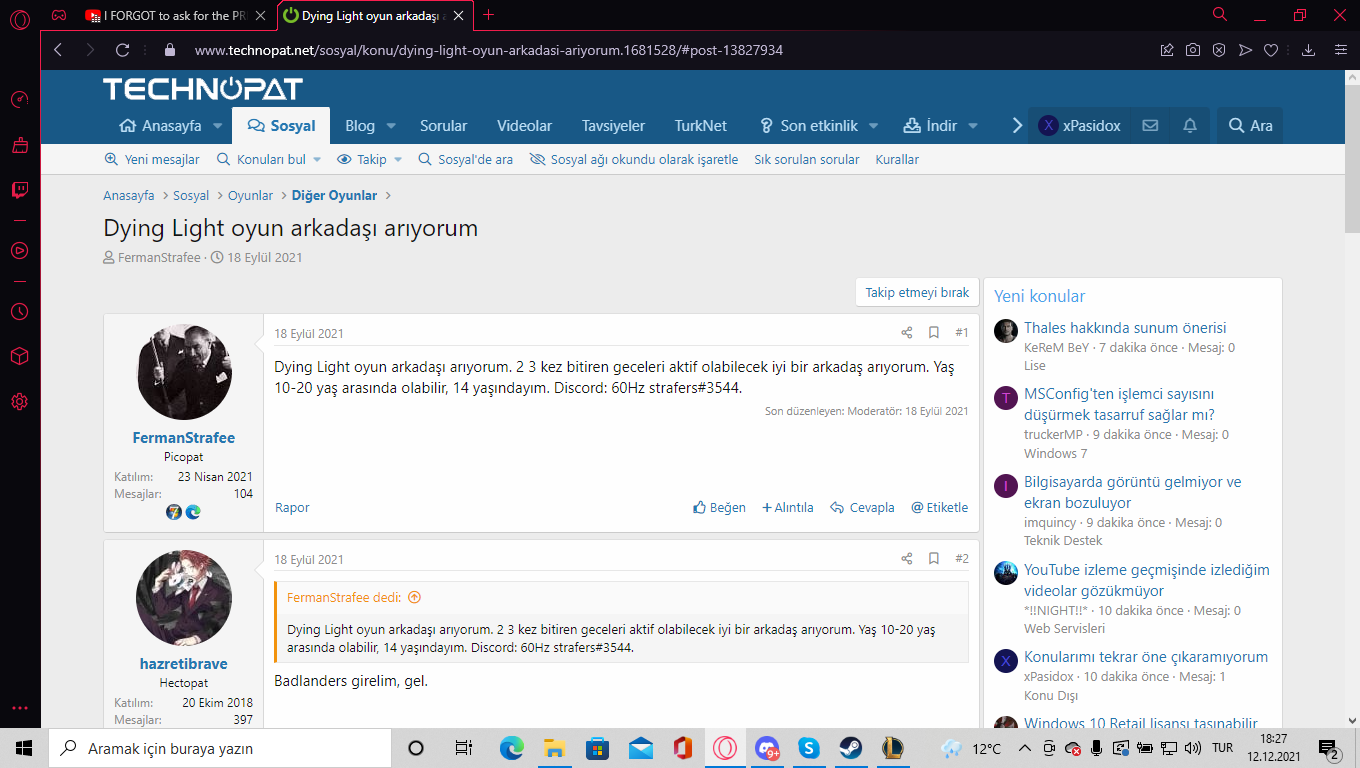Open 'Thales hakkında sunum önerisi' thread
This screenshot has height=768, width=1360.
pyautogui.click(x=1125, y=328)
